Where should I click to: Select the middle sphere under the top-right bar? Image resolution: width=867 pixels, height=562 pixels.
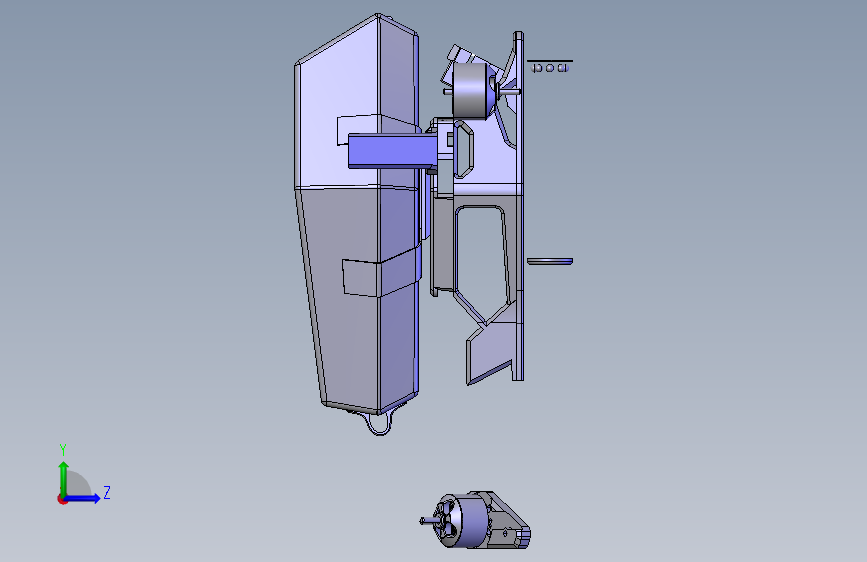coord(550,68)
